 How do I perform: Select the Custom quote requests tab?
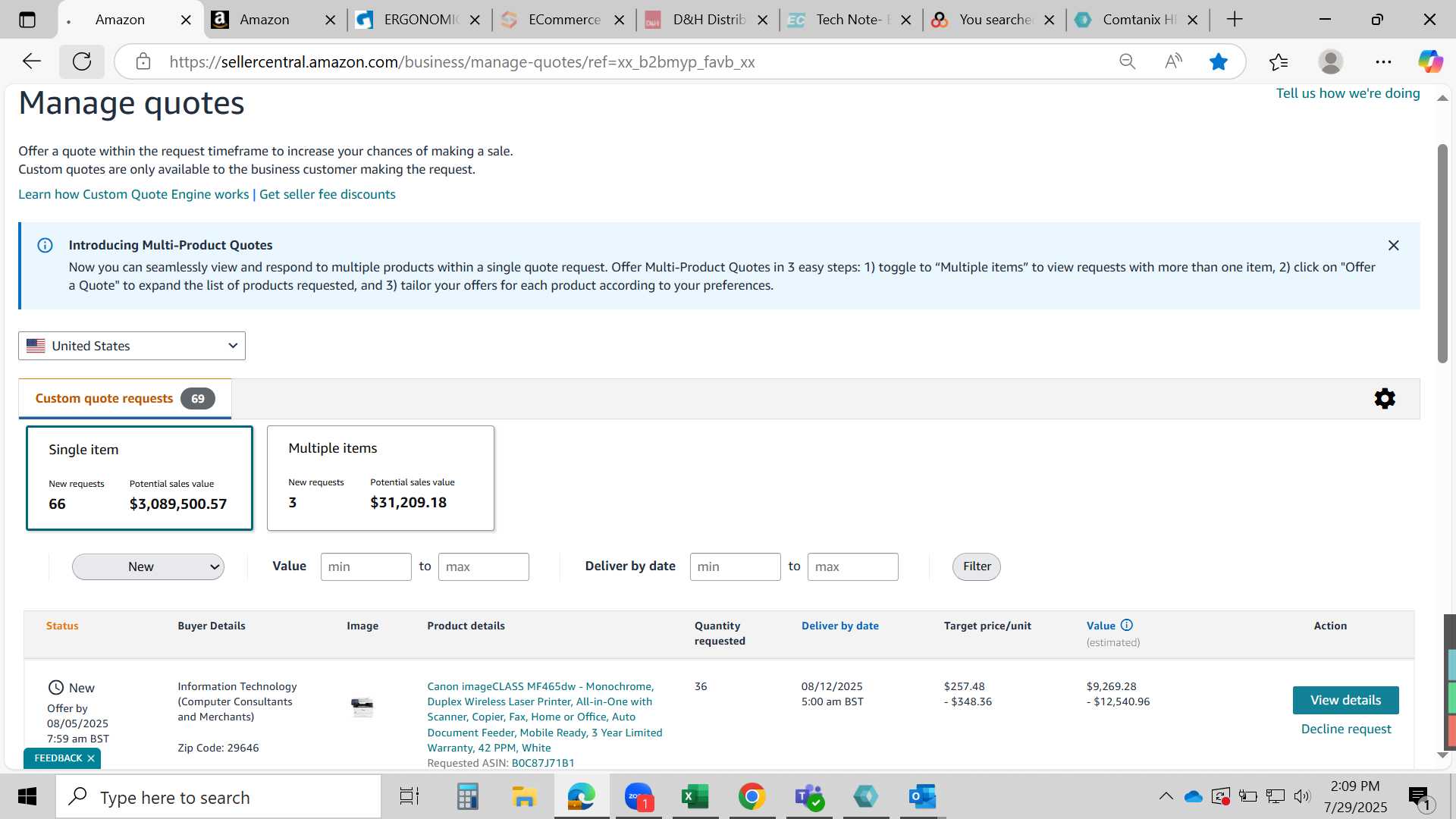click(x=125, y=399)
